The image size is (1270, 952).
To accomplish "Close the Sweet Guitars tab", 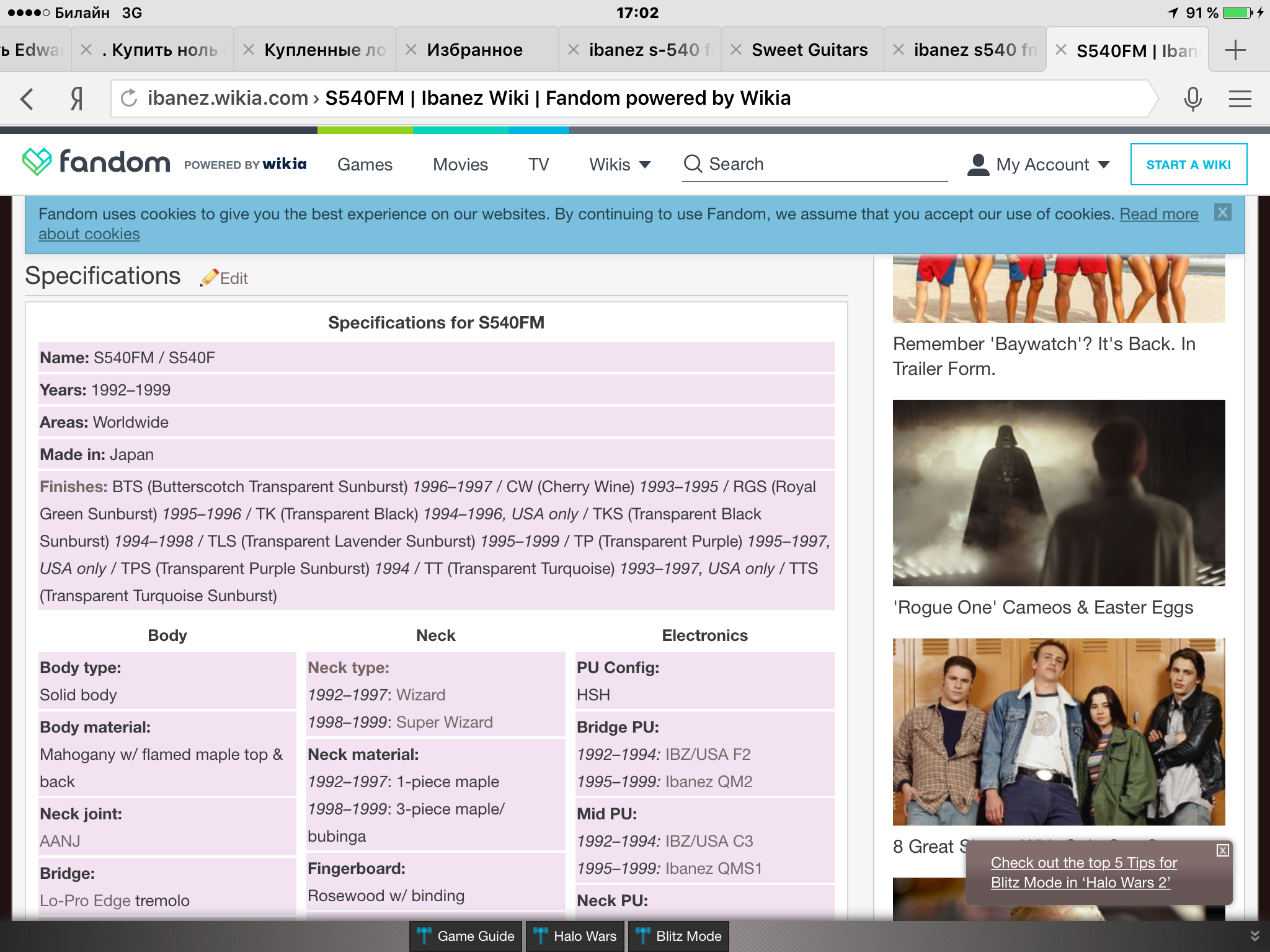I will pos(736,50).
